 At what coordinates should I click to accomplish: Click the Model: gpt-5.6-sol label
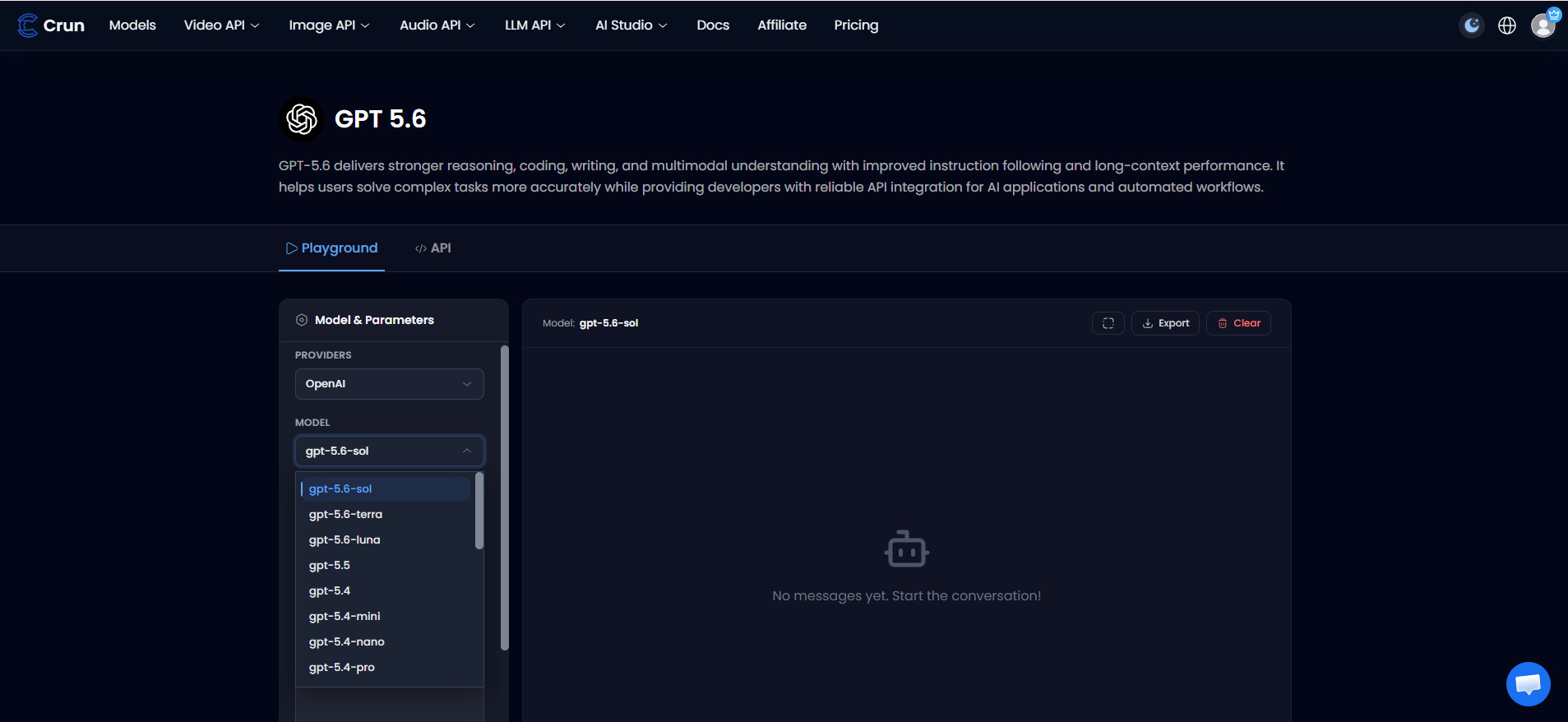[x=590, y=323]
